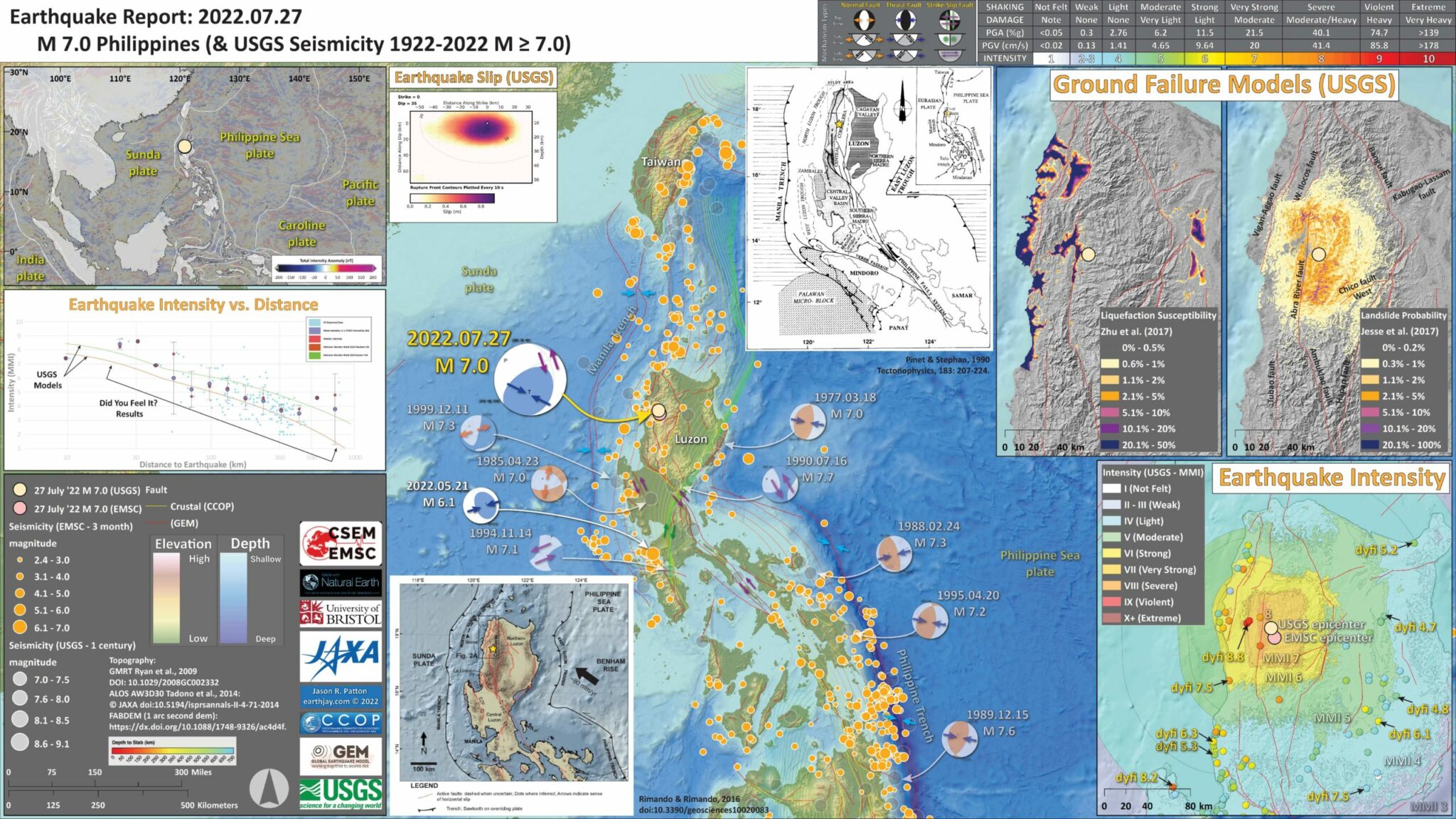Screen dimensions: 1456x819
Task: Click the 6.1 - 7.0 magnitude legend circle
Action: point(20,627)
